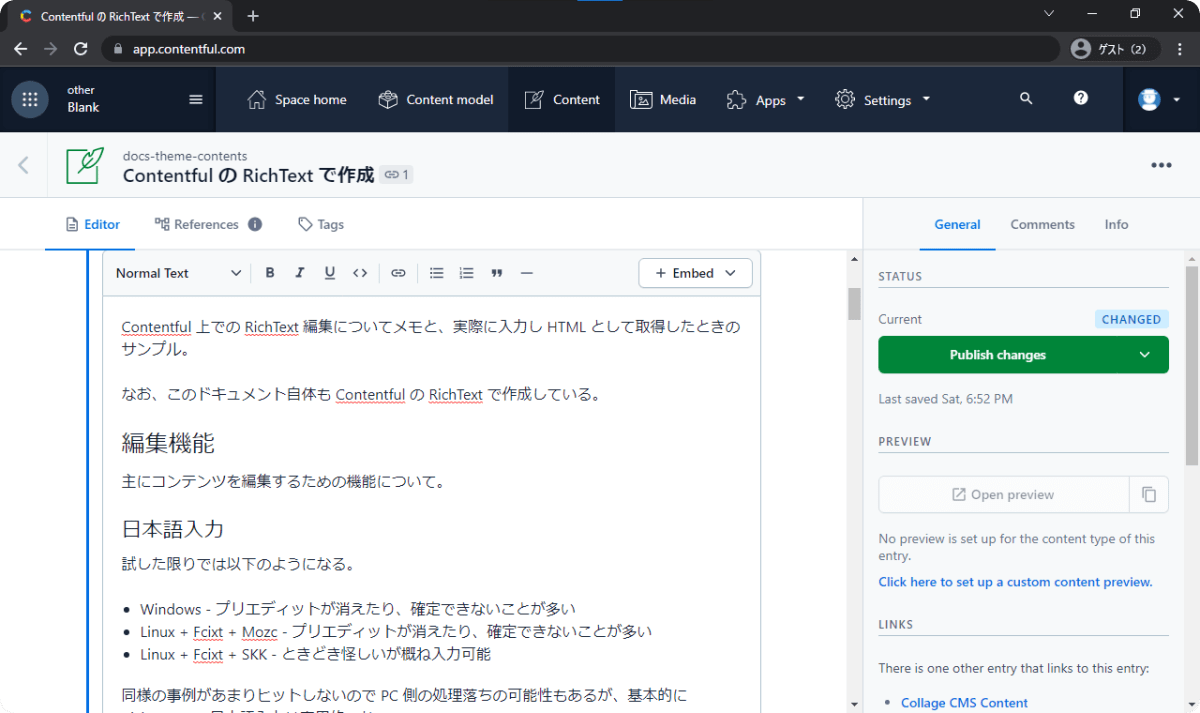Open a new browser tab
The height and width of the screenshot is (713, 1200).
253,16
